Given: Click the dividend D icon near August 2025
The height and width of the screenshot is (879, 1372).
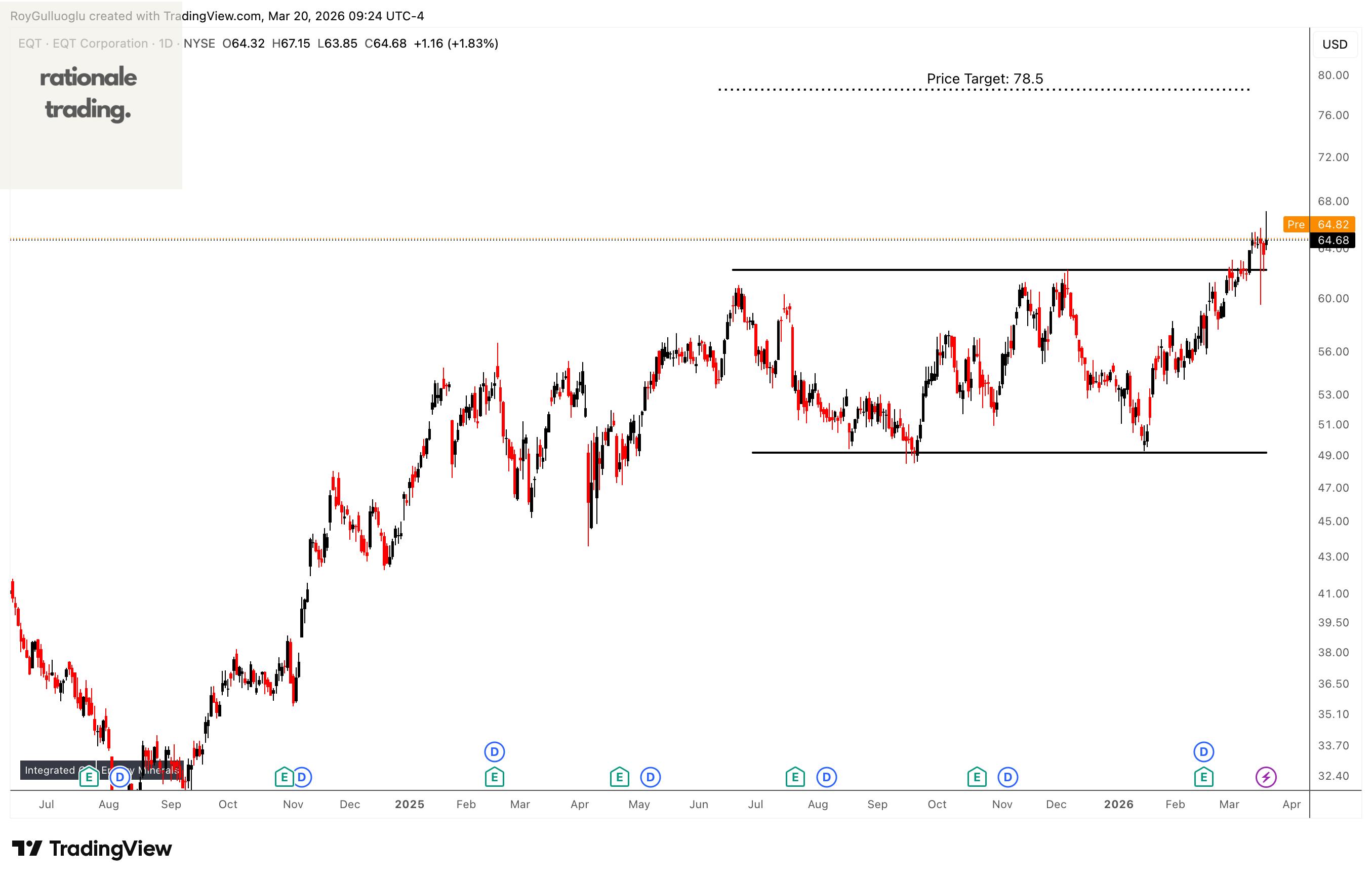Looking at the screenshot, I should pyautogui.click(x=826, y=777).
